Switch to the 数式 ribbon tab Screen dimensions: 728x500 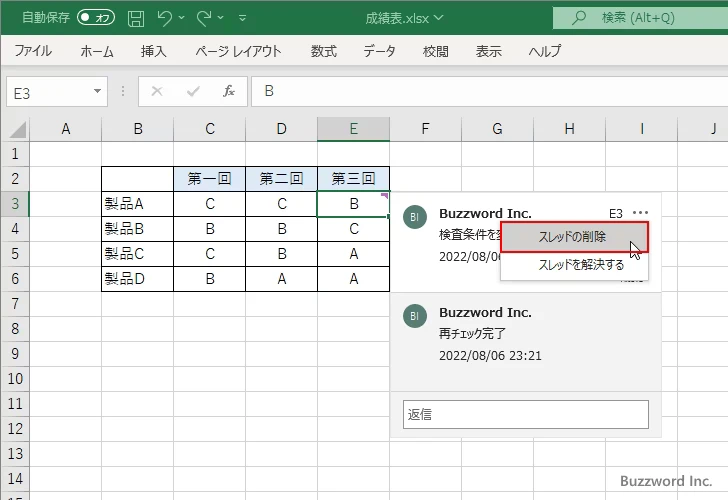coord(323,51)
